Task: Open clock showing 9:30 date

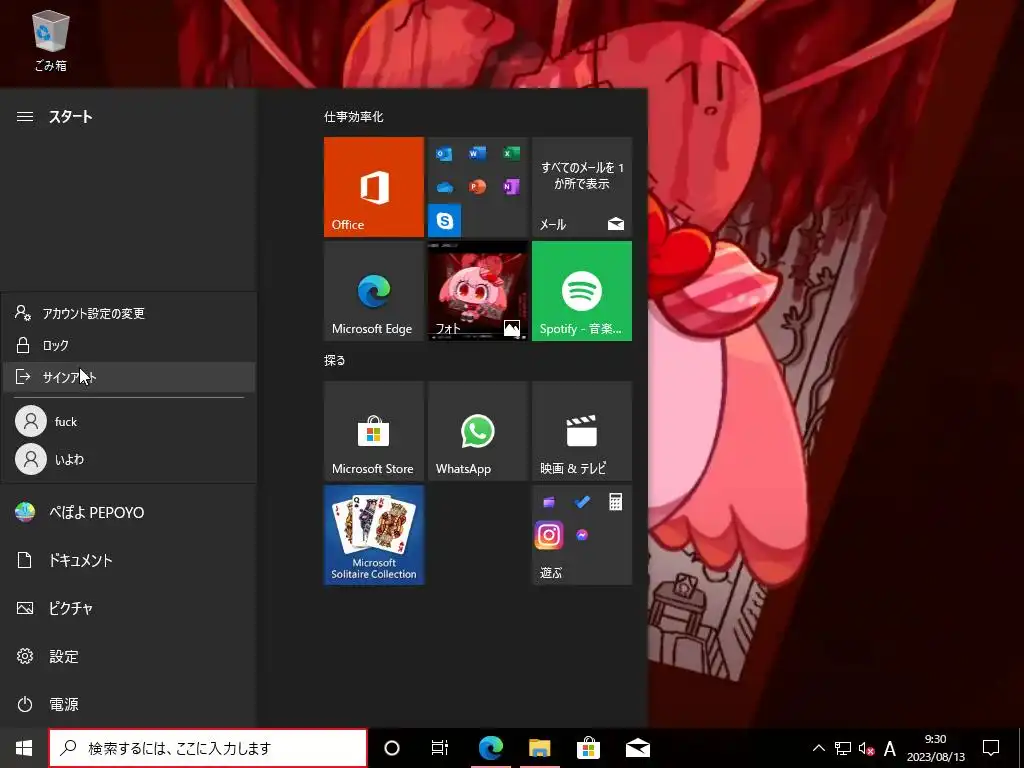Action: tap(935, 748)
